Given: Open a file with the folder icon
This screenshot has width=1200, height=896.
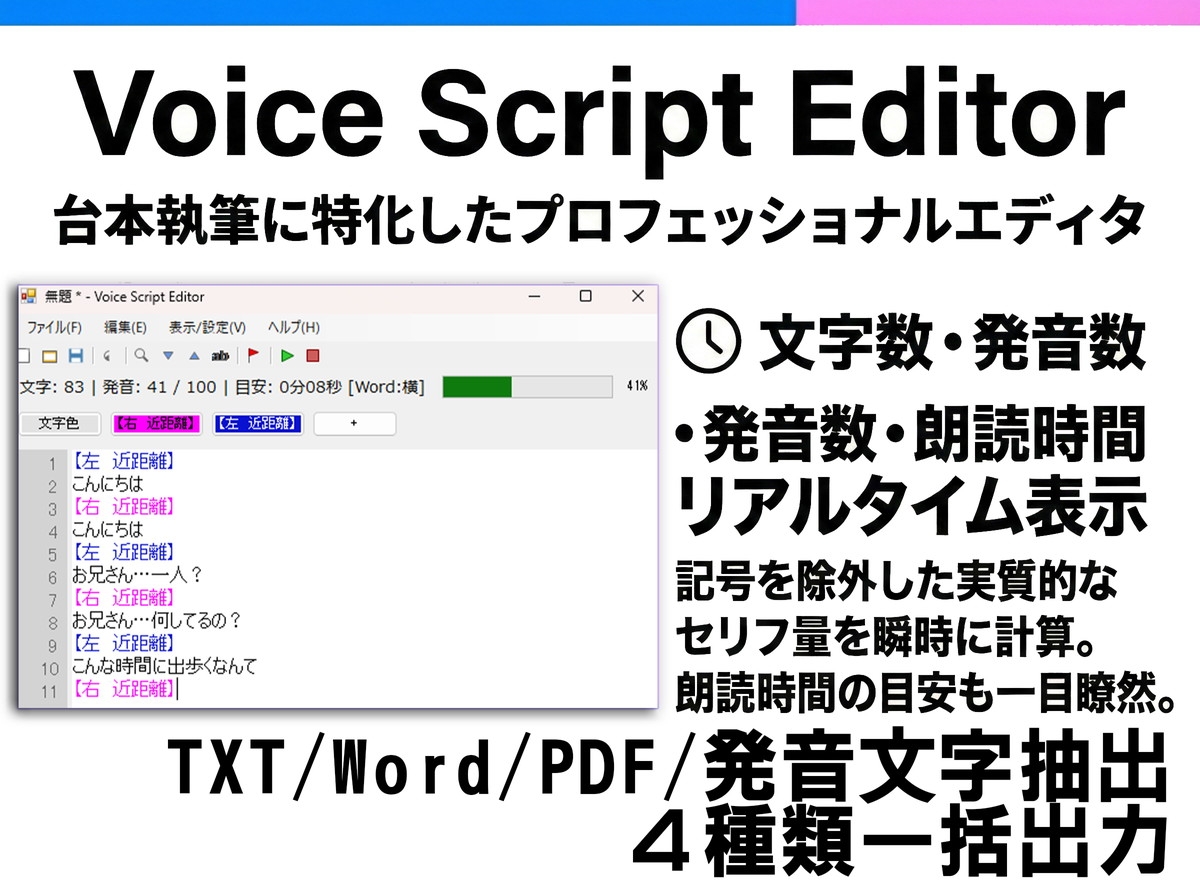Looking at the screenshot, I should click(49, 355).
